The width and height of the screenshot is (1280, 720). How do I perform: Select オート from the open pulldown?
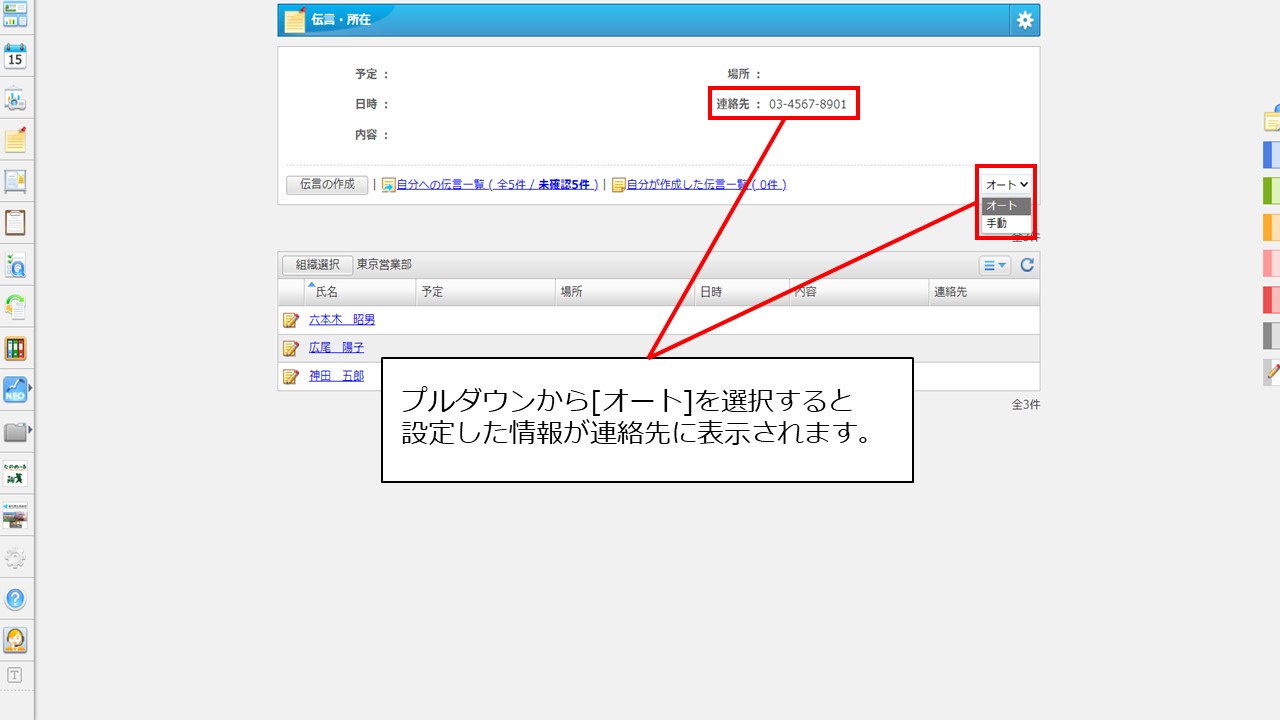pos(1003,205)
